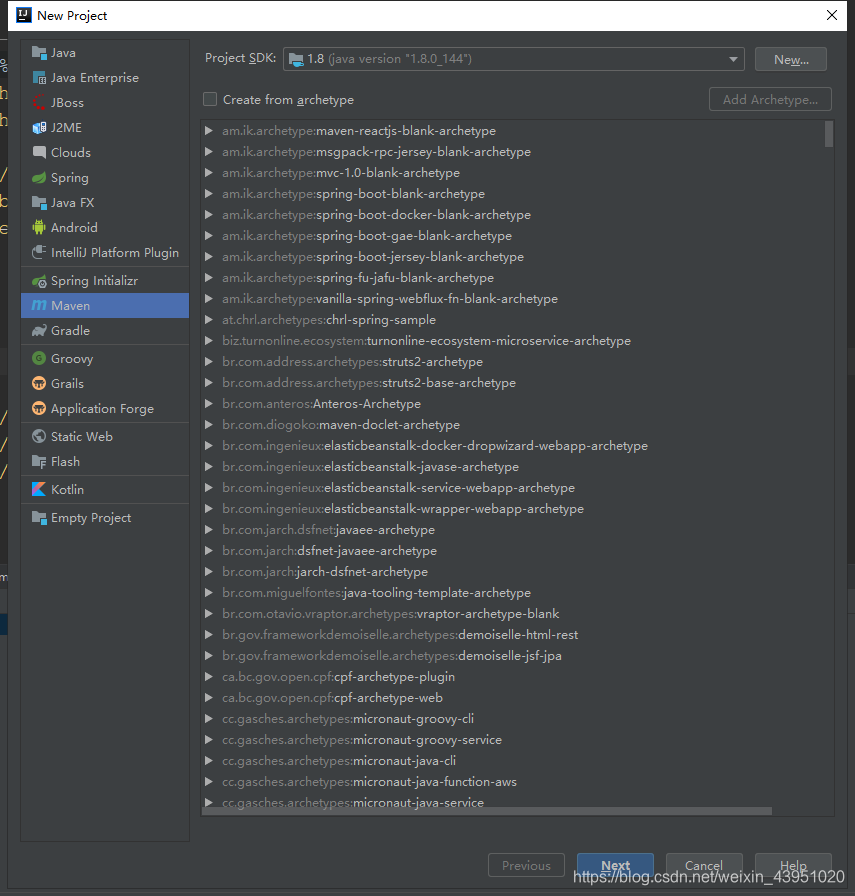Screen dimensions: 855x896
Task: Click the horizontal scrollbar of archetype list
Action: coord(487,811)
